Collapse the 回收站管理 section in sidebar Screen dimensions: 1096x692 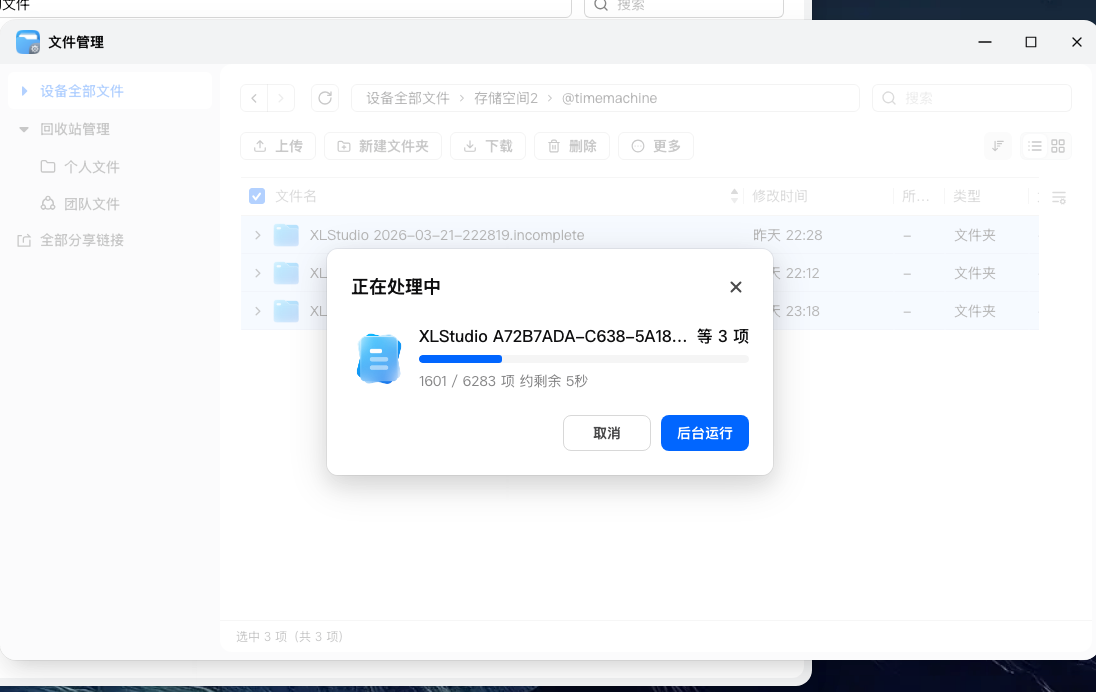24,128
